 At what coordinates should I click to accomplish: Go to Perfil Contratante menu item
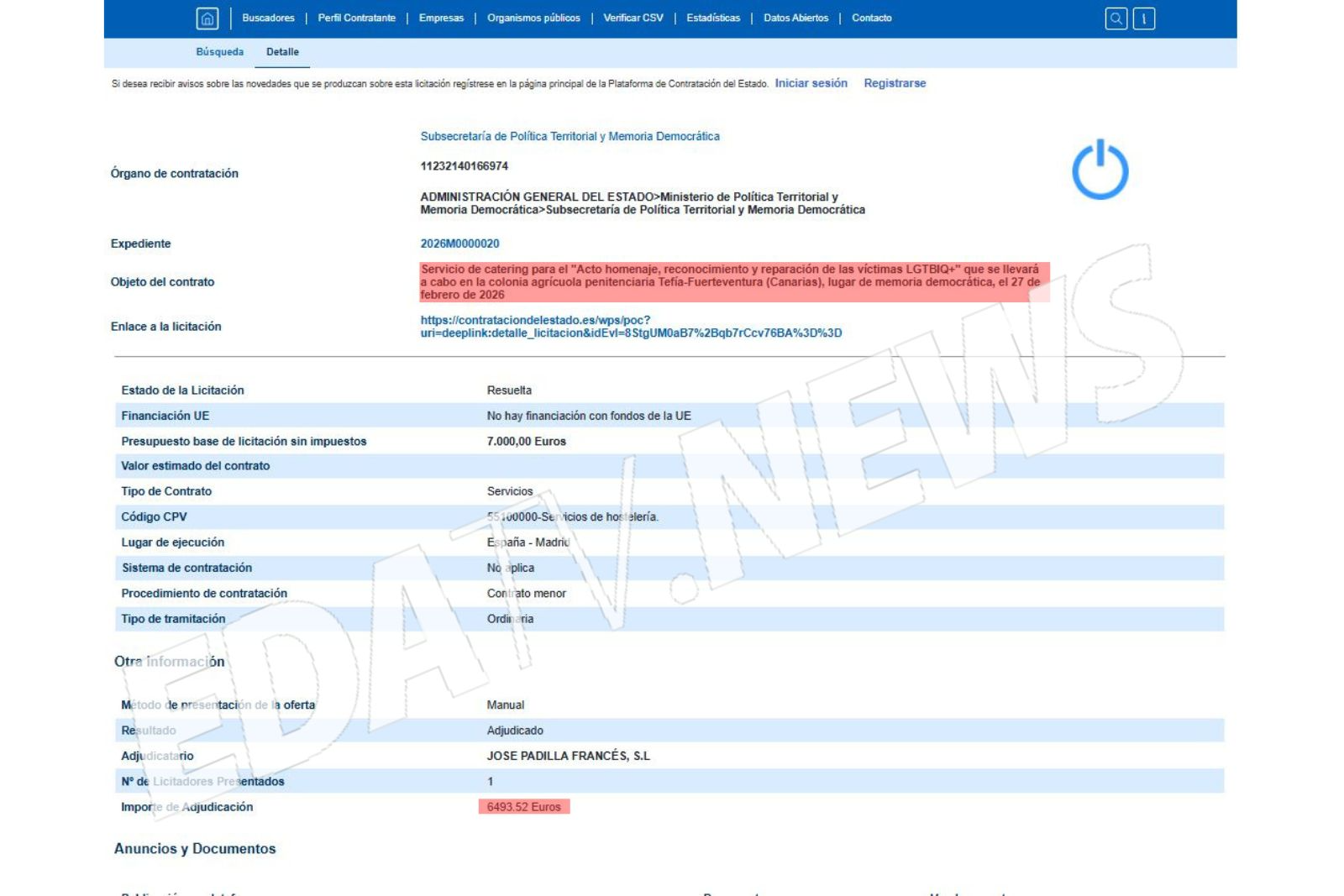click(356, 18)
